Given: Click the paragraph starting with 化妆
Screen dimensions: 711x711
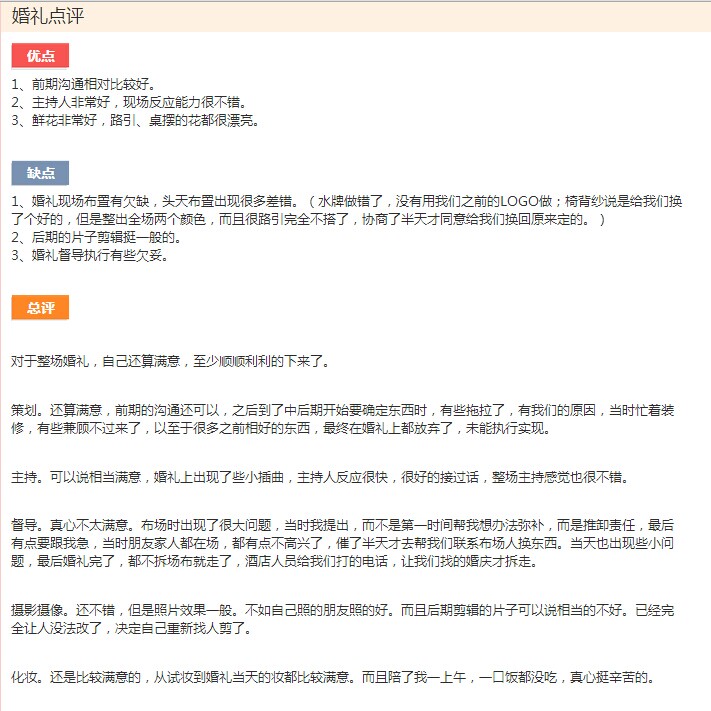Looking at the screenshot, I should coord(334,677).
